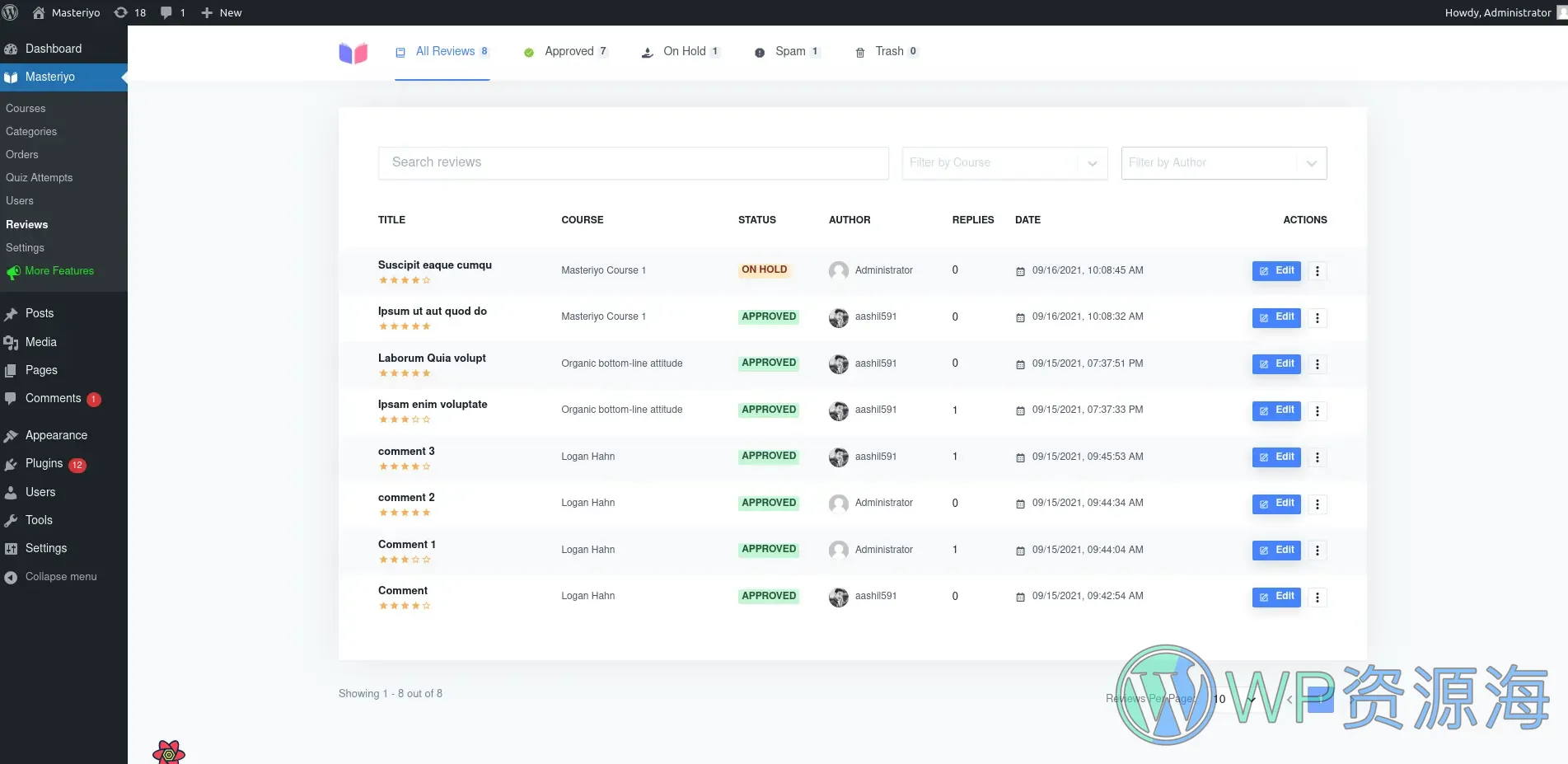Open the comments bubble in admin bar
Viewport: 1568px width, 764px height.
[x=172, y=12]
